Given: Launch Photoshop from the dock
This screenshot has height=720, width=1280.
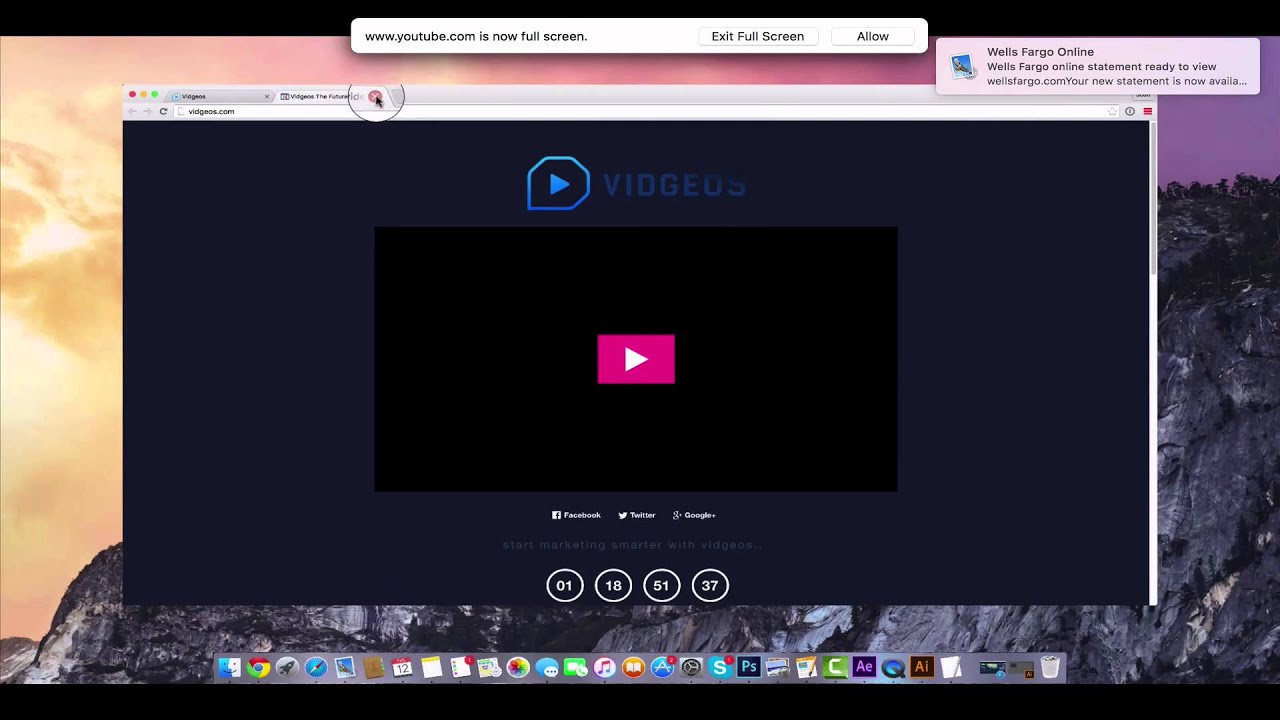Looking at the screenshot, I should 748,668.
